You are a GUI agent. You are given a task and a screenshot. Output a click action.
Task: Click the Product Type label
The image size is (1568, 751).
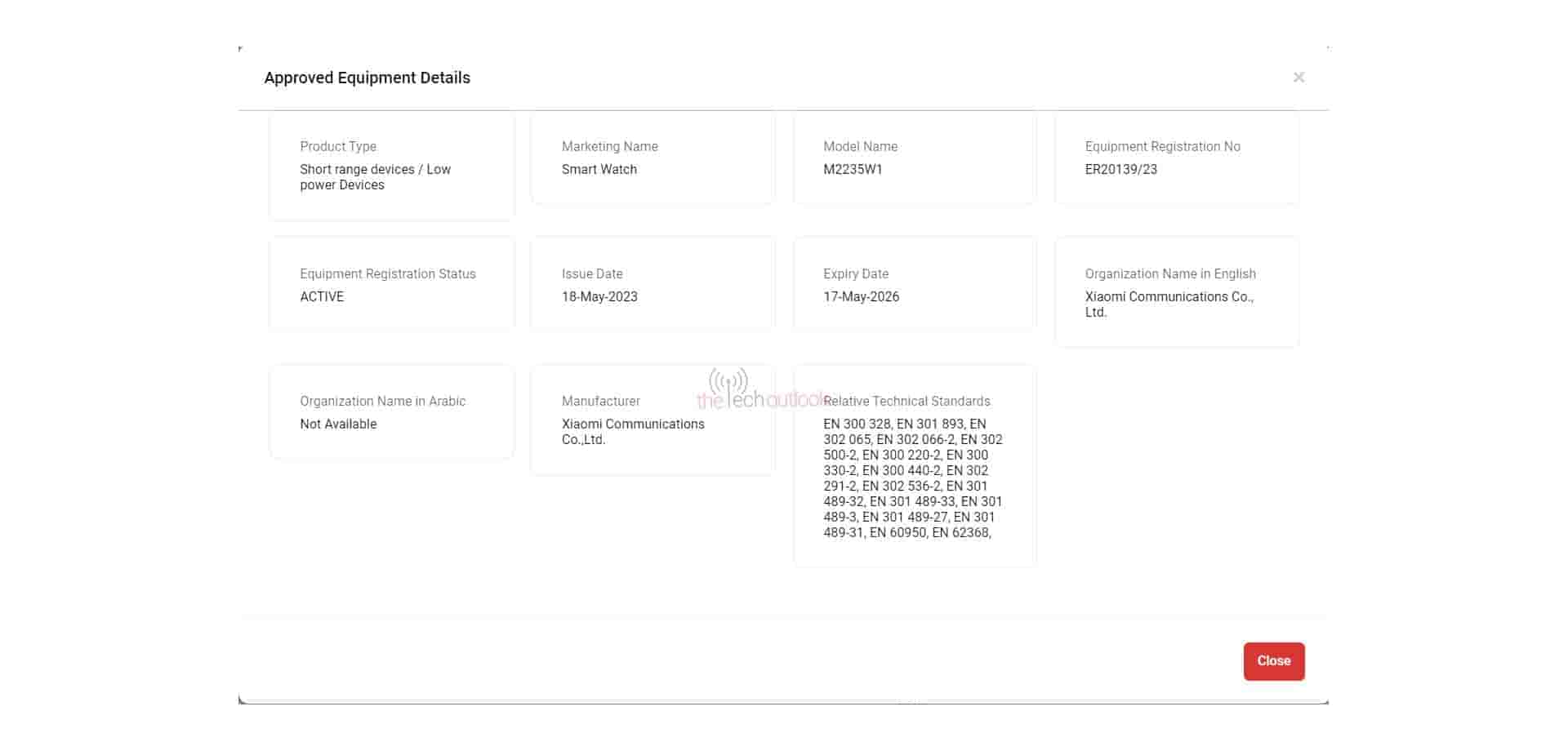(x=338, y=146)
